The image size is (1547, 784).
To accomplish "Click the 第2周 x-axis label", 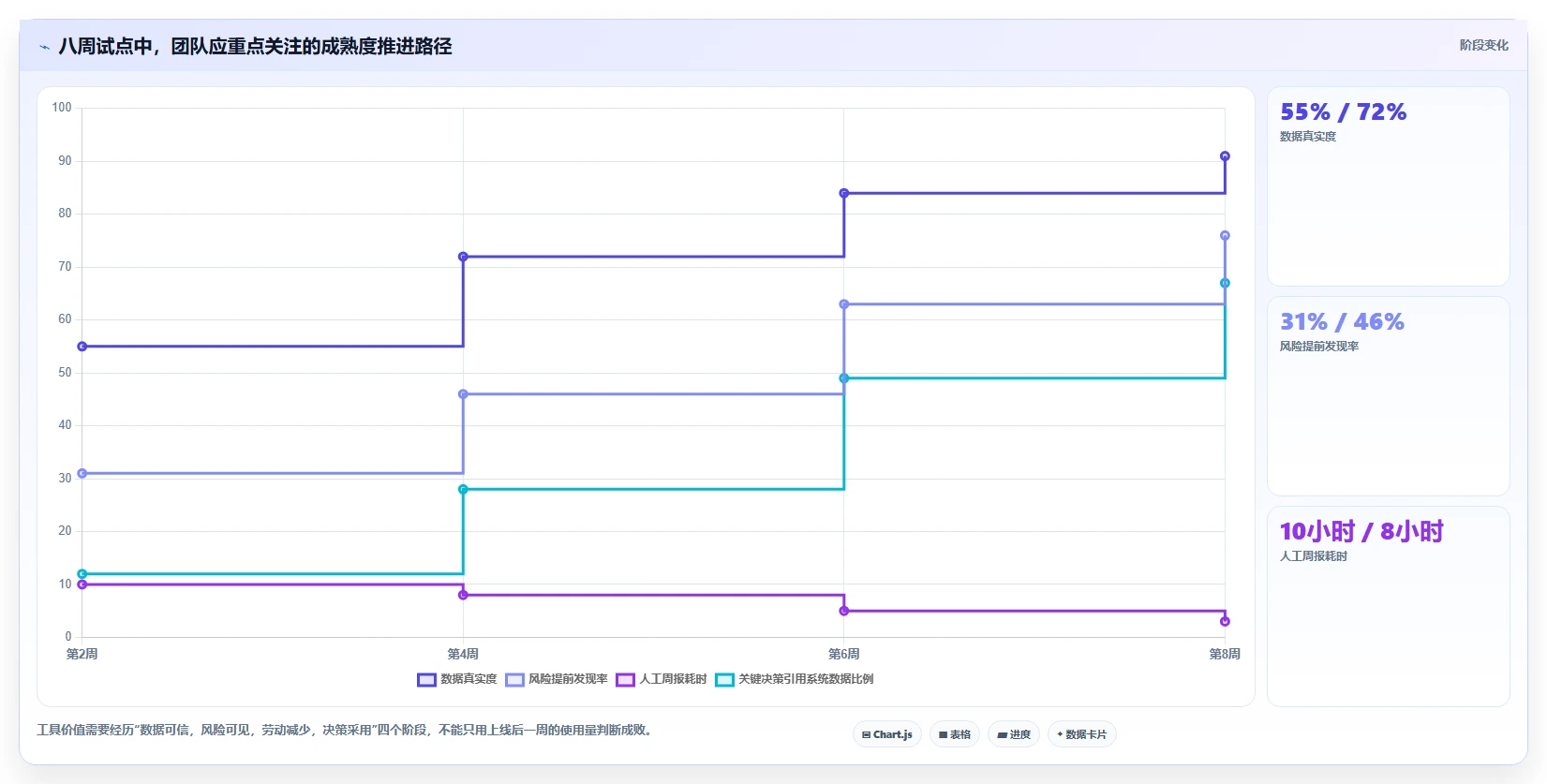I will (82, 654).
